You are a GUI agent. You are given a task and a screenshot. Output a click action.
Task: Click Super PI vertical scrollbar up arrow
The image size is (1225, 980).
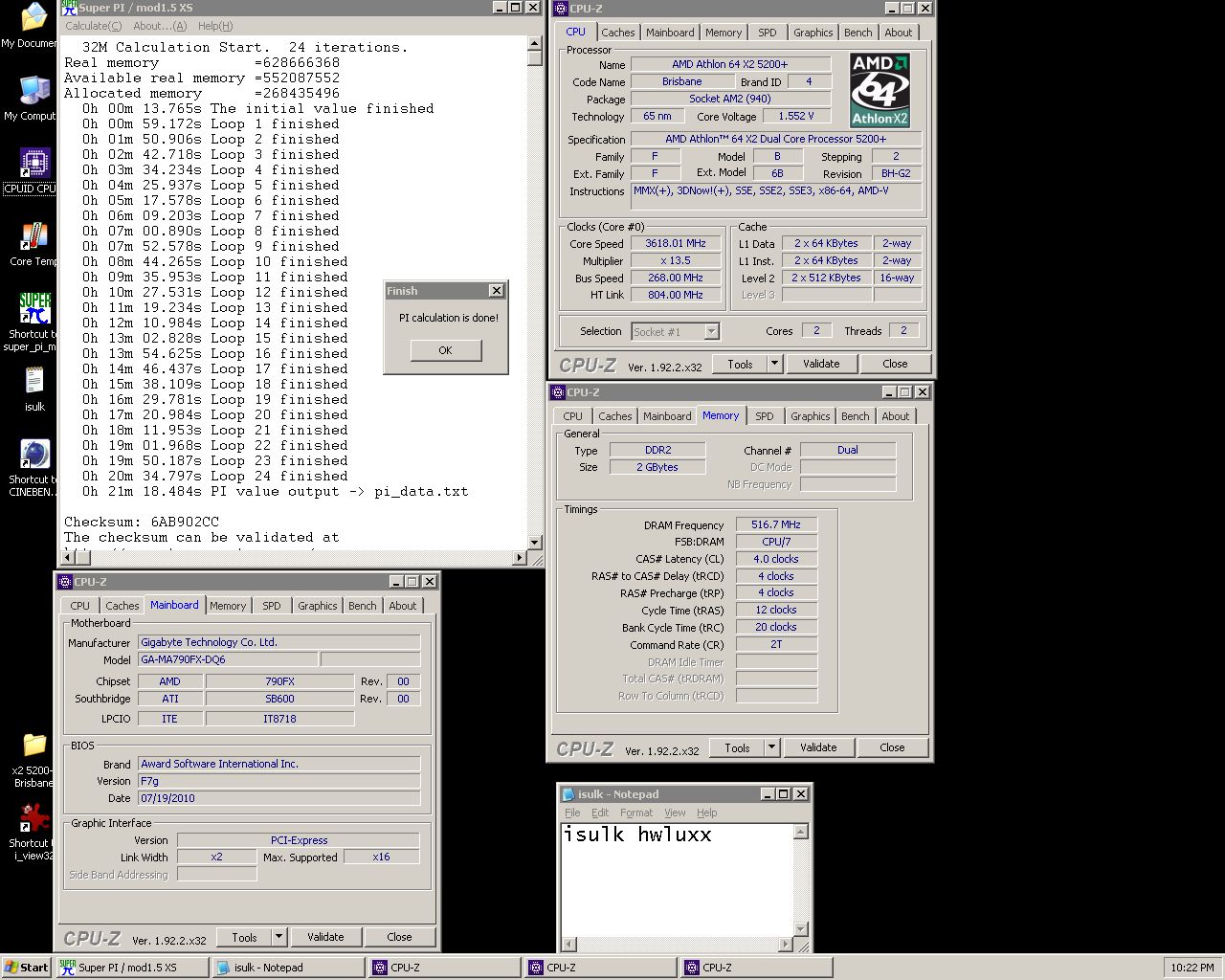535,43
